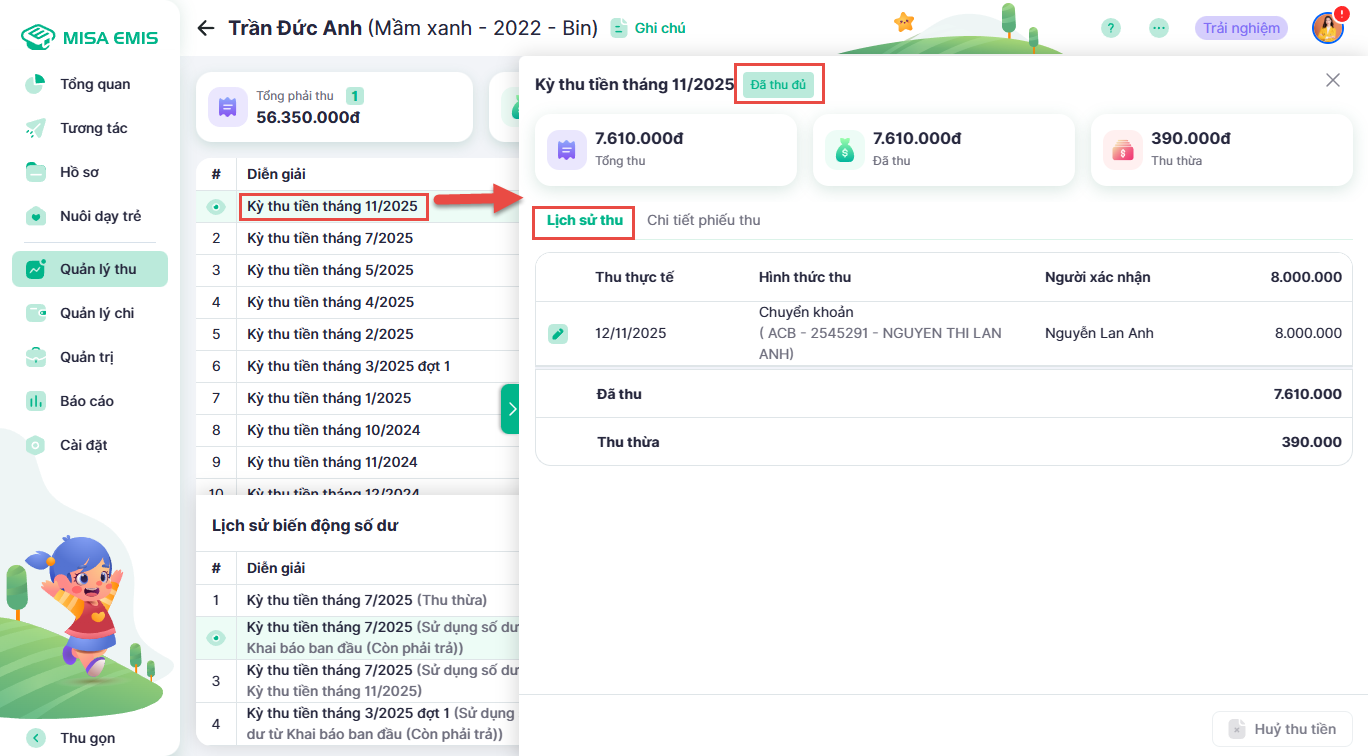Open Cài đặt settings in the sidebar
Screen dimensions: 1368x756
pos(84,445)
